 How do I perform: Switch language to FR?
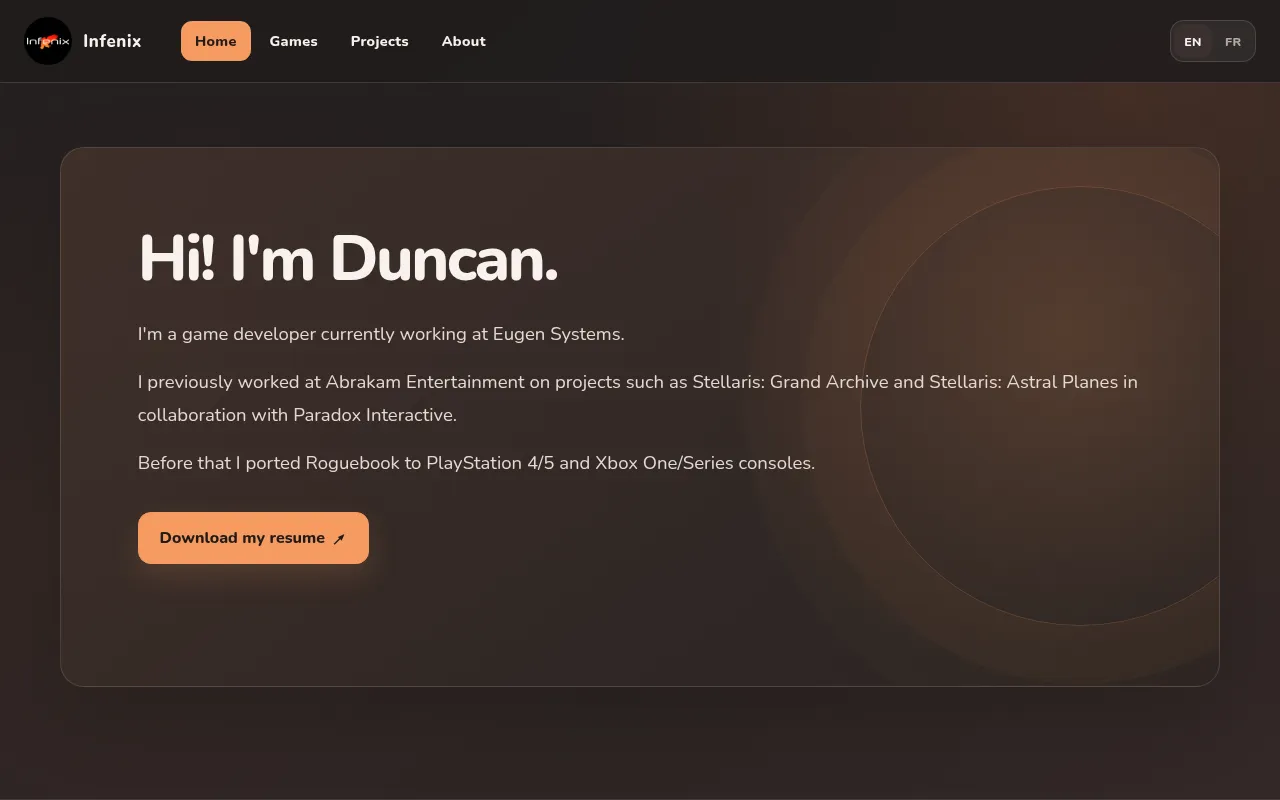[1233, 42]
